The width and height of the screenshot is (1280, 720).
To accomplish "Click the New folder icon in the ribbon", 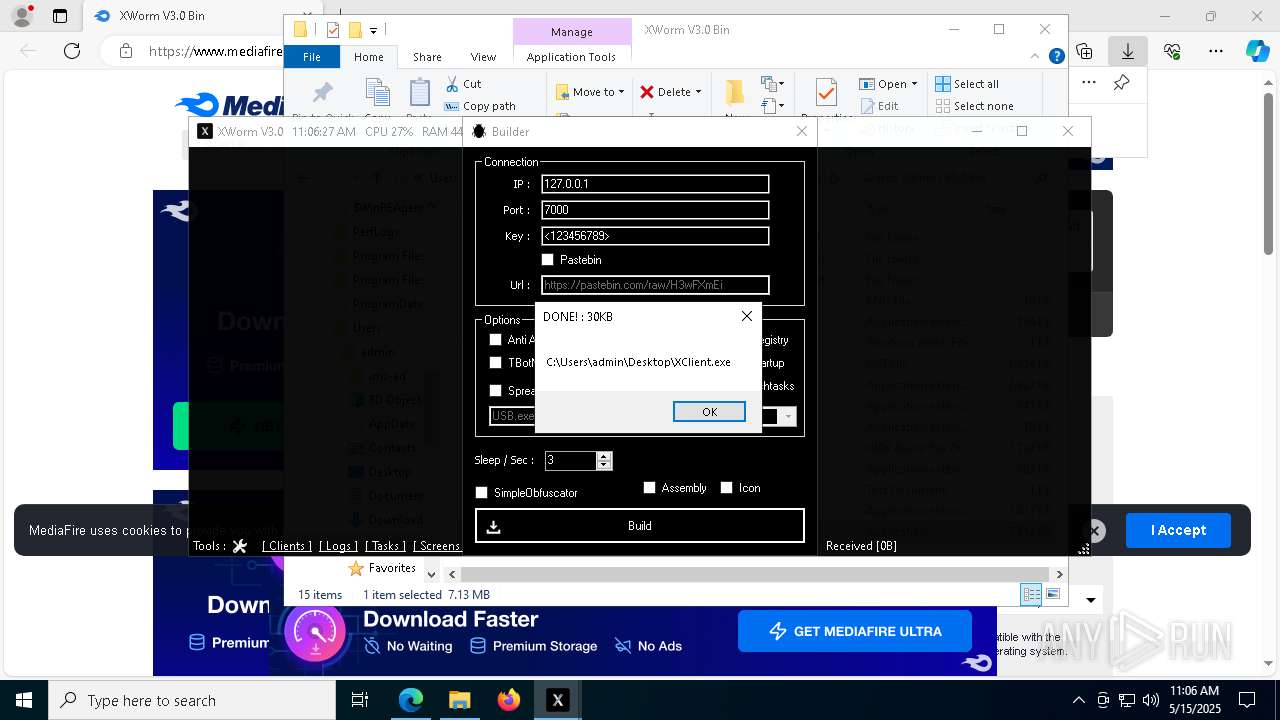I will (735, 94).
